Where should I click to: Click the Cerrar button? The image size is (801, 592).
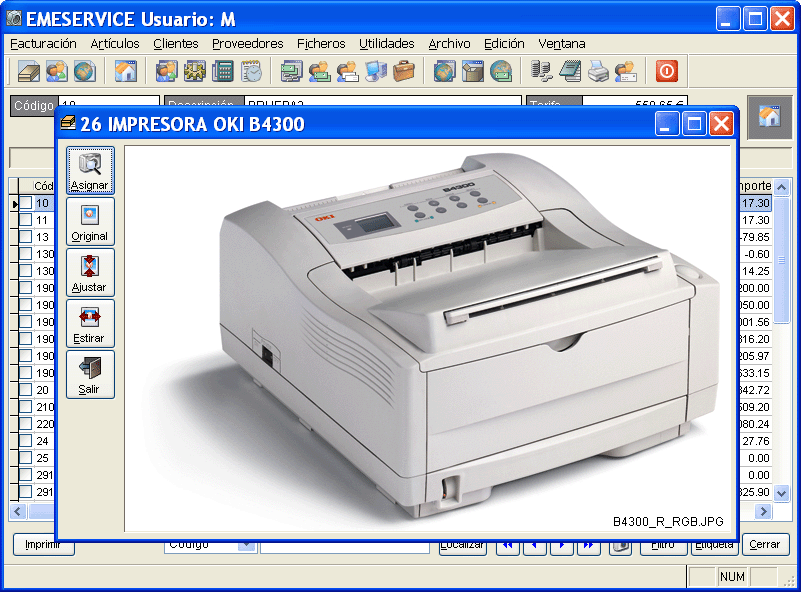[765, 544]
